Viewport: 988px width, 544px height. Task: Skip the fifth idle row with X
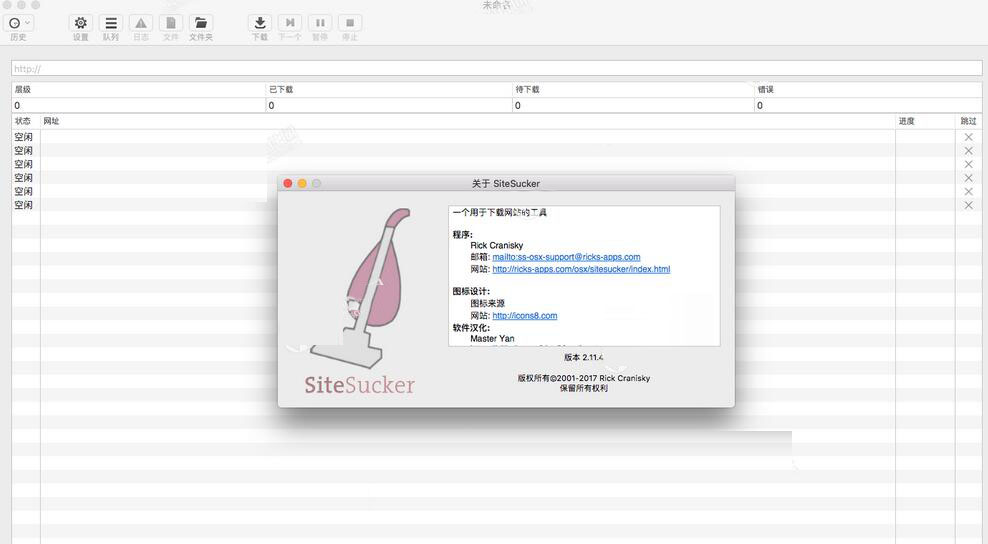[x=968, y=191]
